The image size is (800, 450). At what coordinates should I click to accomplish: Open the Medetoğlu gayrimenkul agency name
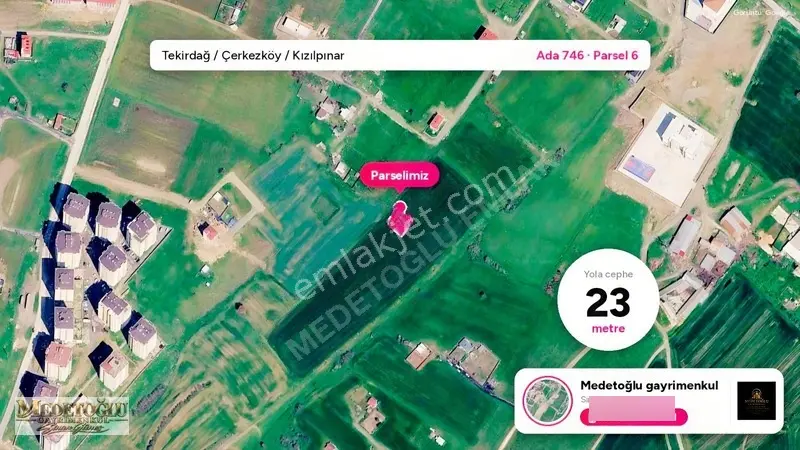(649, 386)
